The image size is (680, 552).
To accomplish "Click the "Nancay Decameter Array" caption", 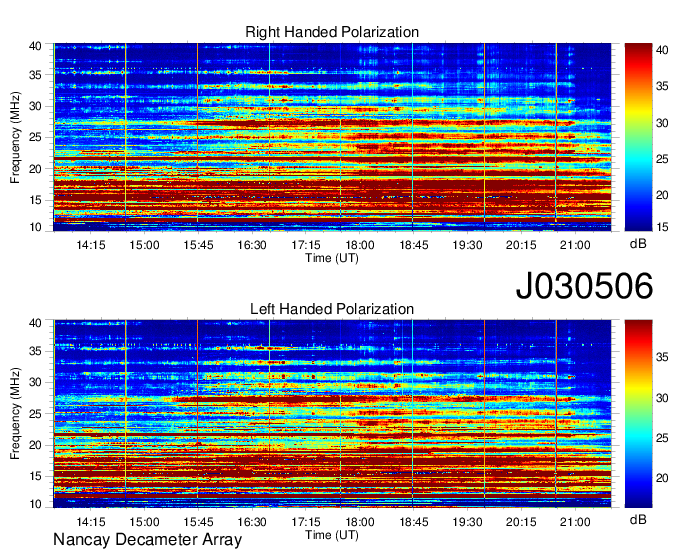I will [x=147, y=539].
